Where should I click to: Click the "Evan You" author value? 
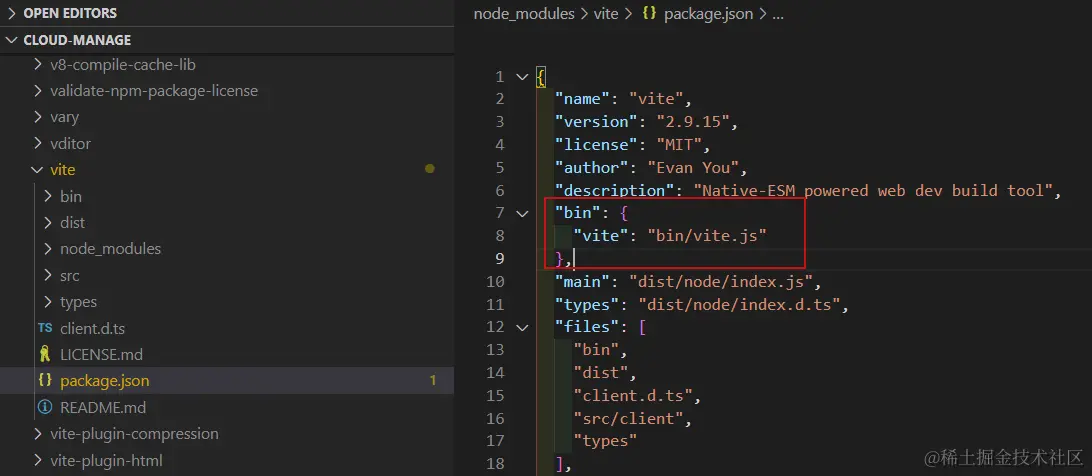tap(693, 168)
